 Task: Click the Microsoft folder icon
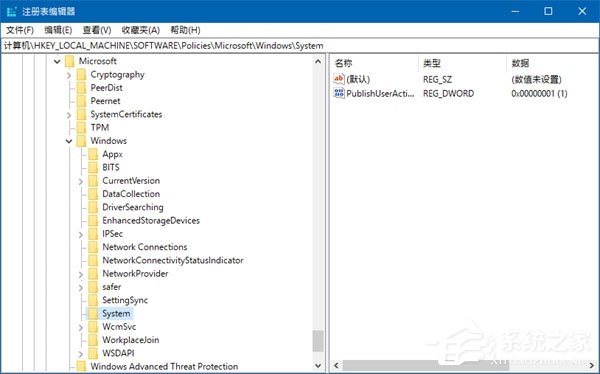(x=69, y=61)
